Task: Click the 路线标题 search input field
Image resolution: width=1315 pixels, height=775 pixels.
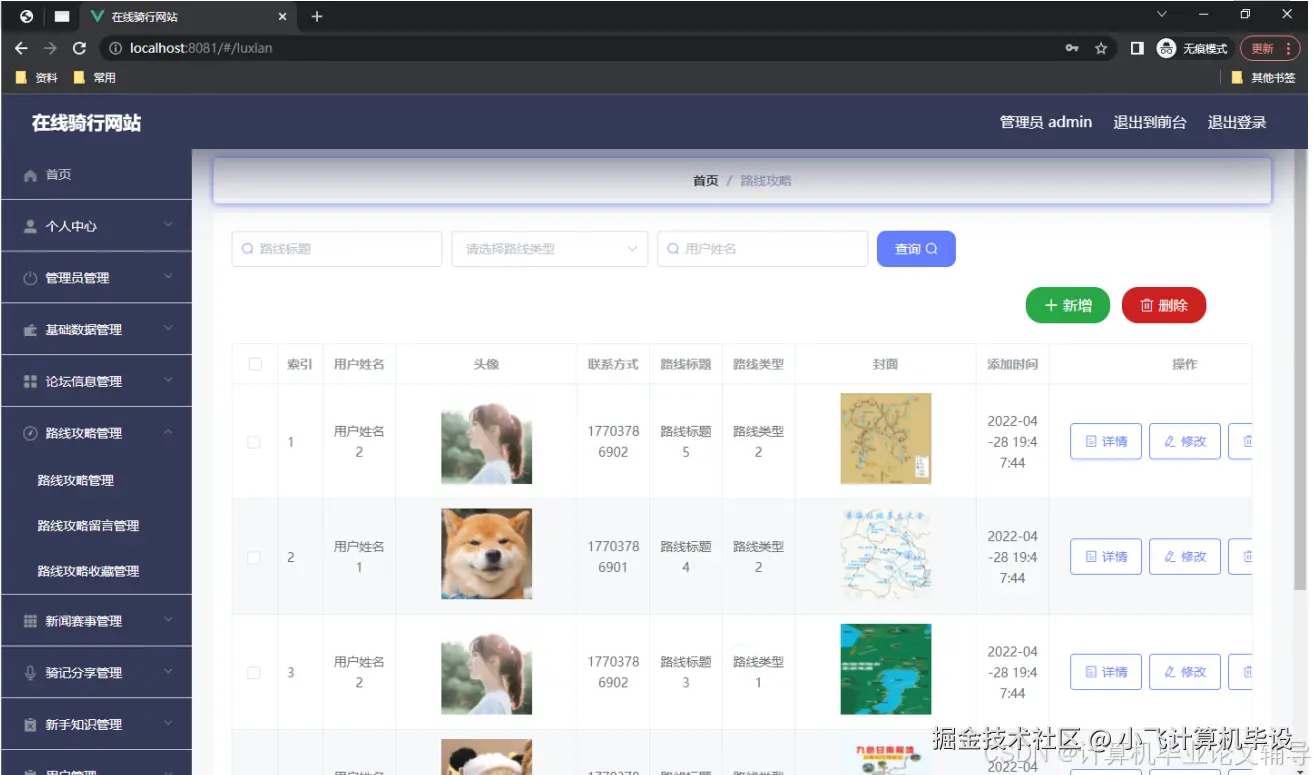Action: pyautogui.click(x=337, y=249)
